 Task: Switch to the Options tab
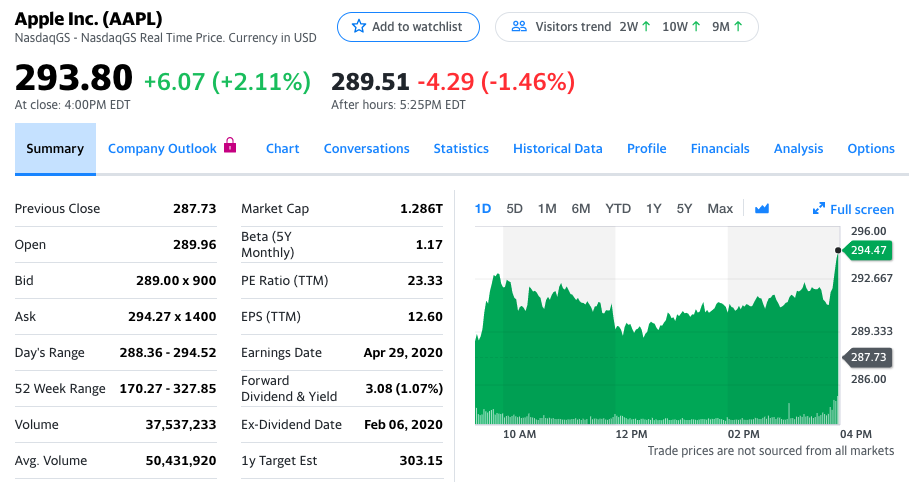[871, 149]
